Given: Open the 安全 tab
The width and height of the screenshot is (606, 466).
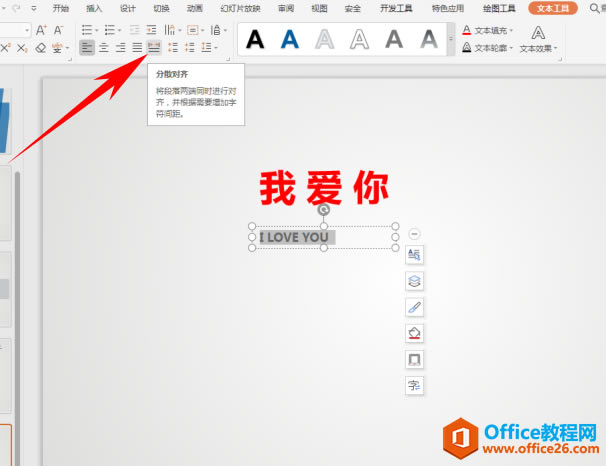Looking at the screenshot, I should pyautogui.click(x=352, y=8).
